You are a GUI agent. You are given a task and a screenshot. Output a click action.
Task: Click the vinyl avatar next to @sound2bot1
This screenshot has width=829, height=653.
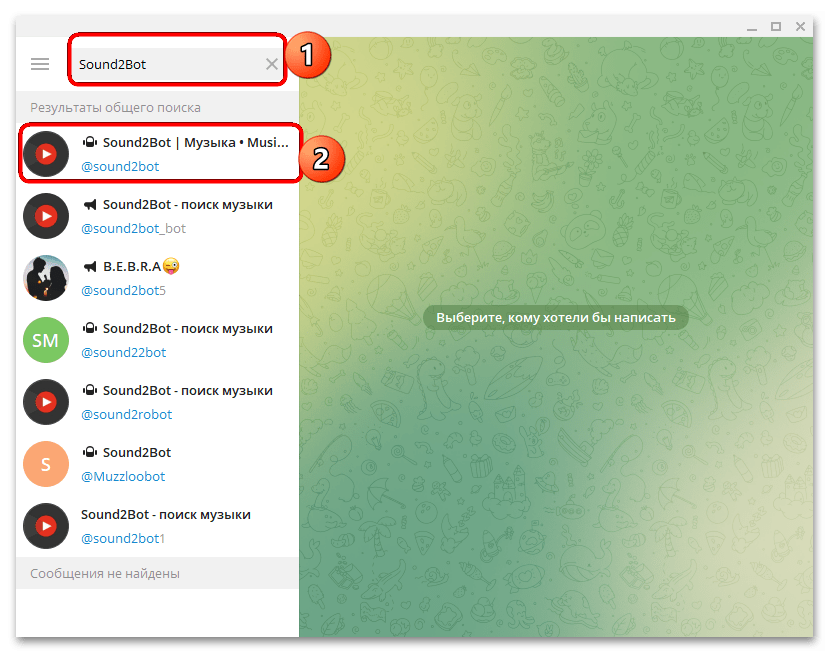pyautogui.click(x=46, y=526)
